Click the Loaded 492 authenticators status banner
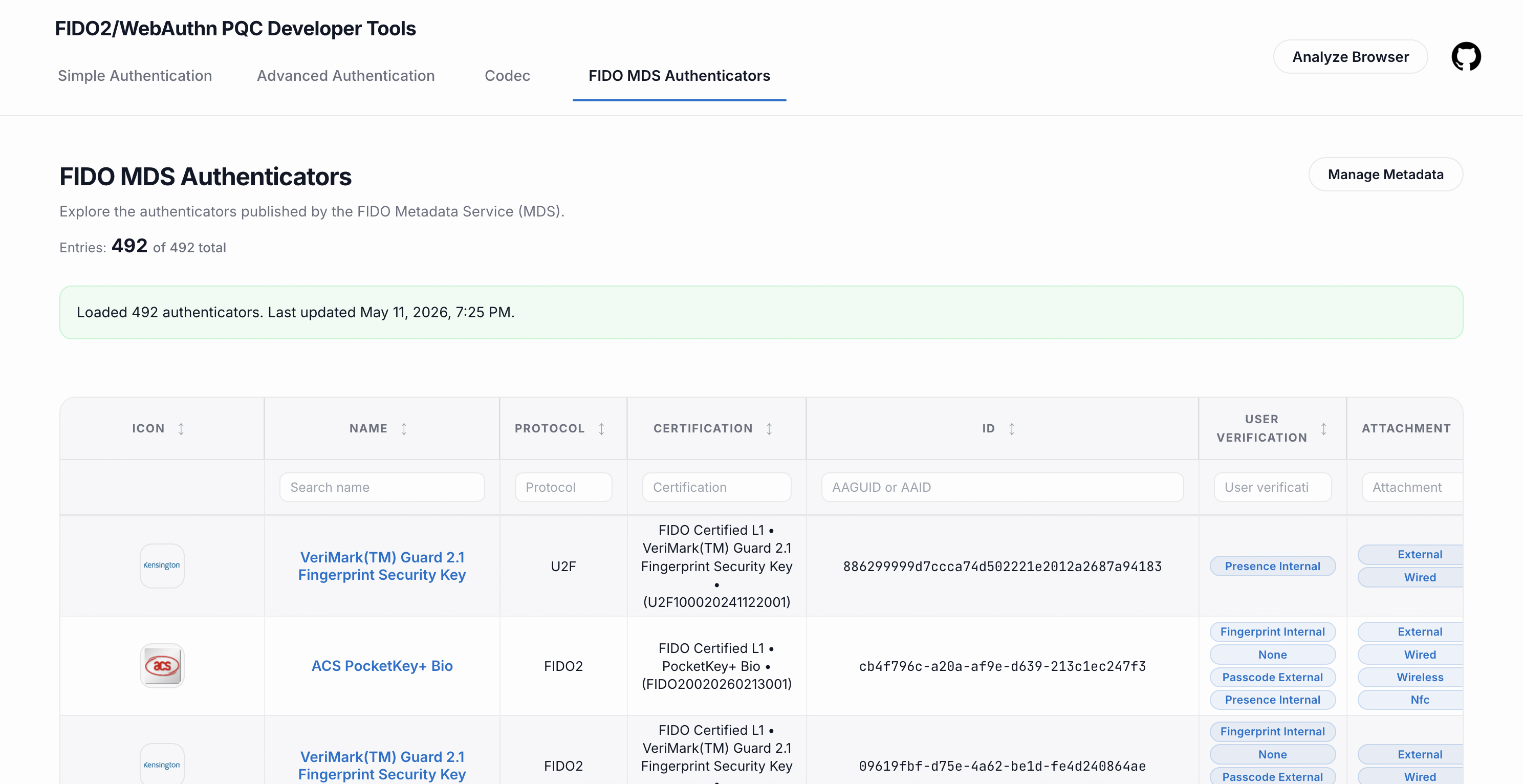 pos(761,312)
